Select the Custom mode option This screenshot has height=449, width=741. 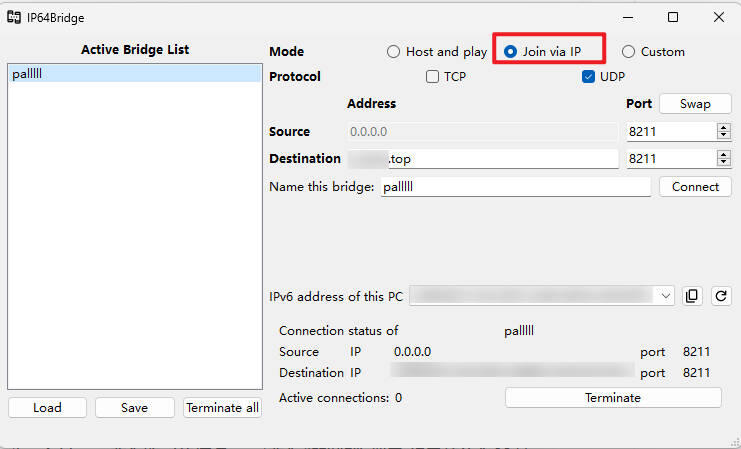pos(629,52)
